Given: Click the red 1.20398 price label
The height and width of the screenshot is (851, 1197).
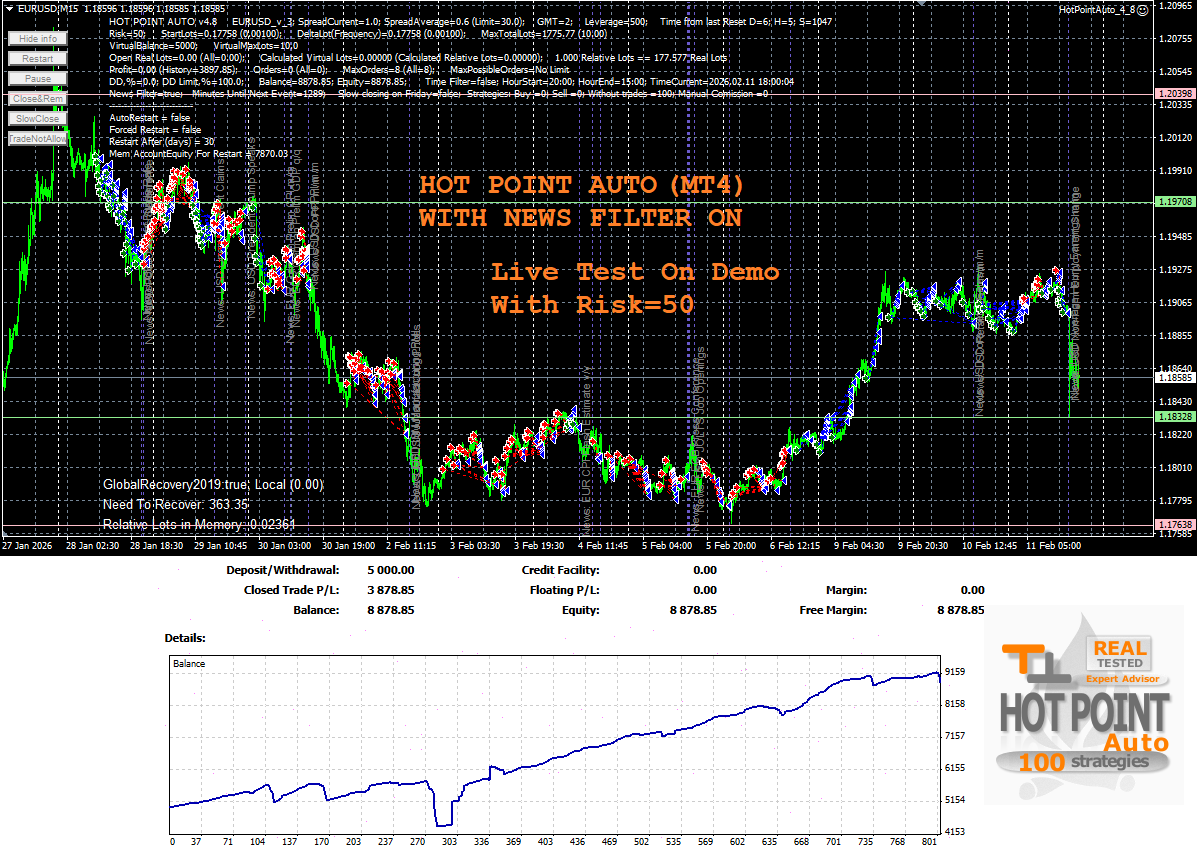Looking at the screenshot, I should coord(1175,94).
